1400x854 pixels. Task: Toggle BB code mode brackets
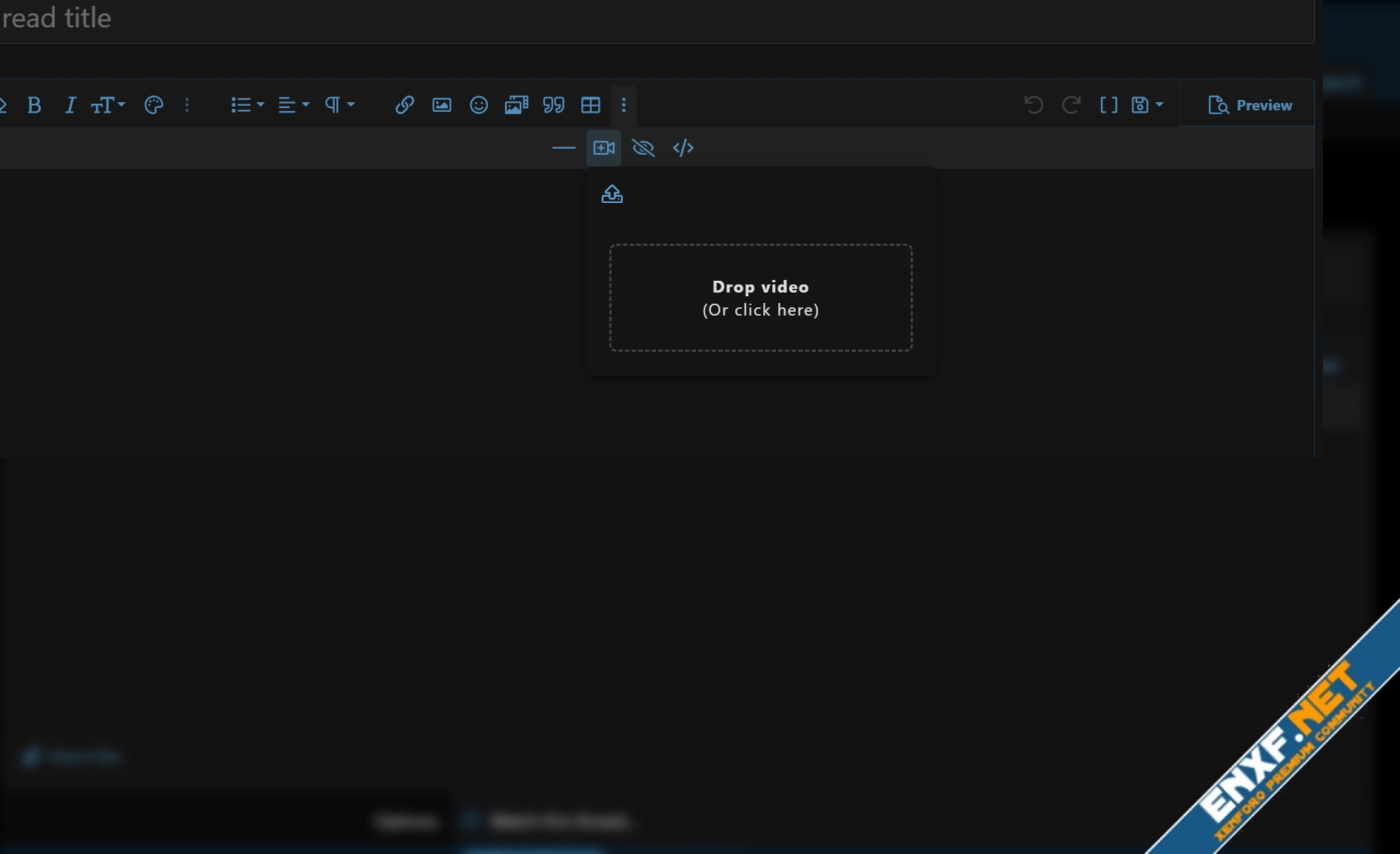[x=1108, y=105]
